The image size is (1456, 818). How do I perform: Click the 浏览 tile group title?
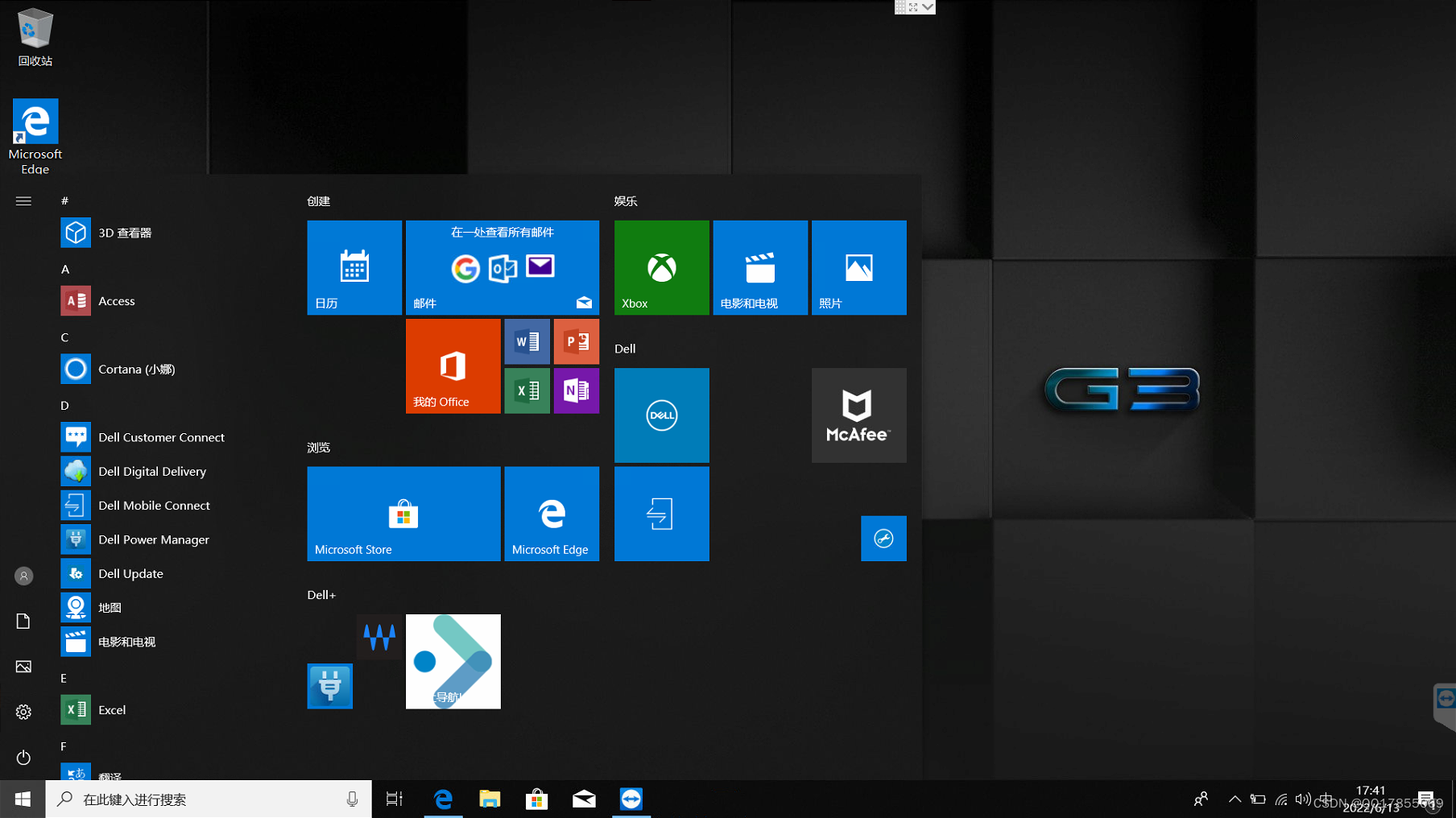(x=319, y=448)
